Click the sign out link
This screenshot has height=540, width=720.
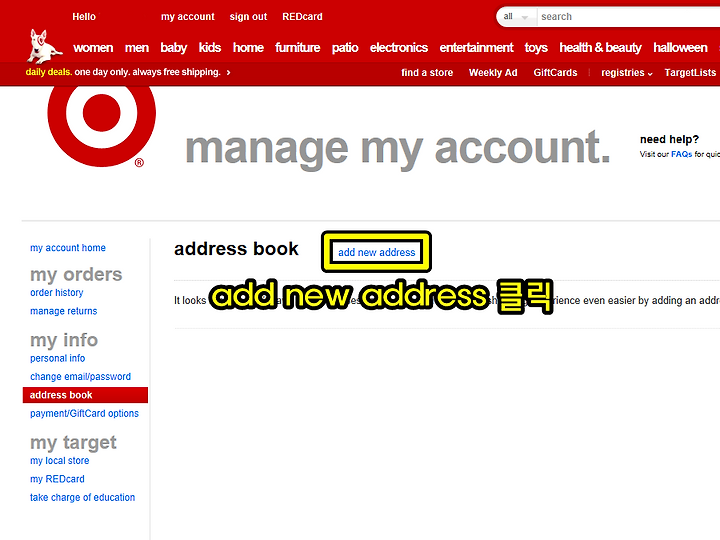(x=248, y=17)
